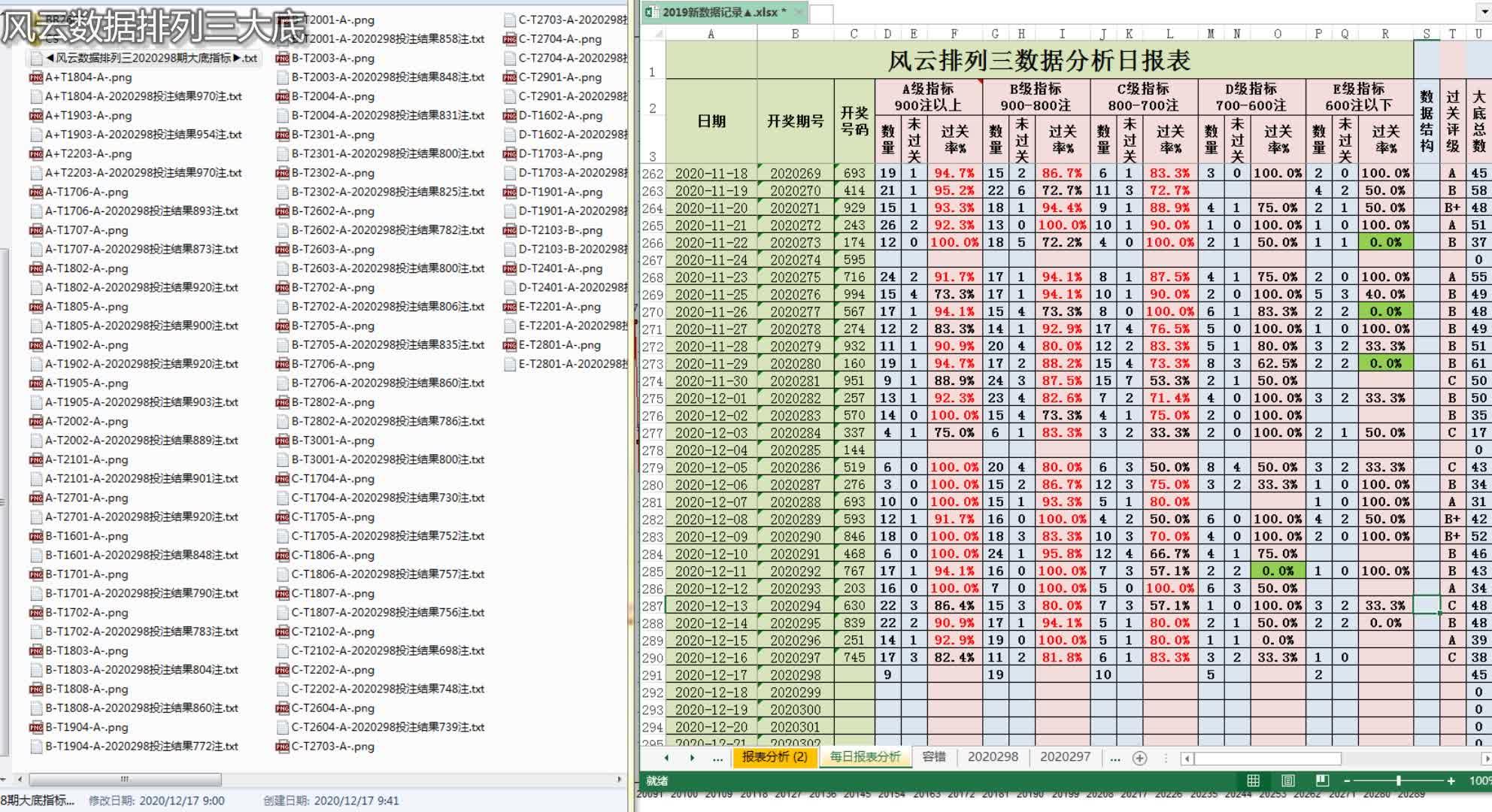
Task: Select the A+T2203-A-.png file
Action: [80, 153]
